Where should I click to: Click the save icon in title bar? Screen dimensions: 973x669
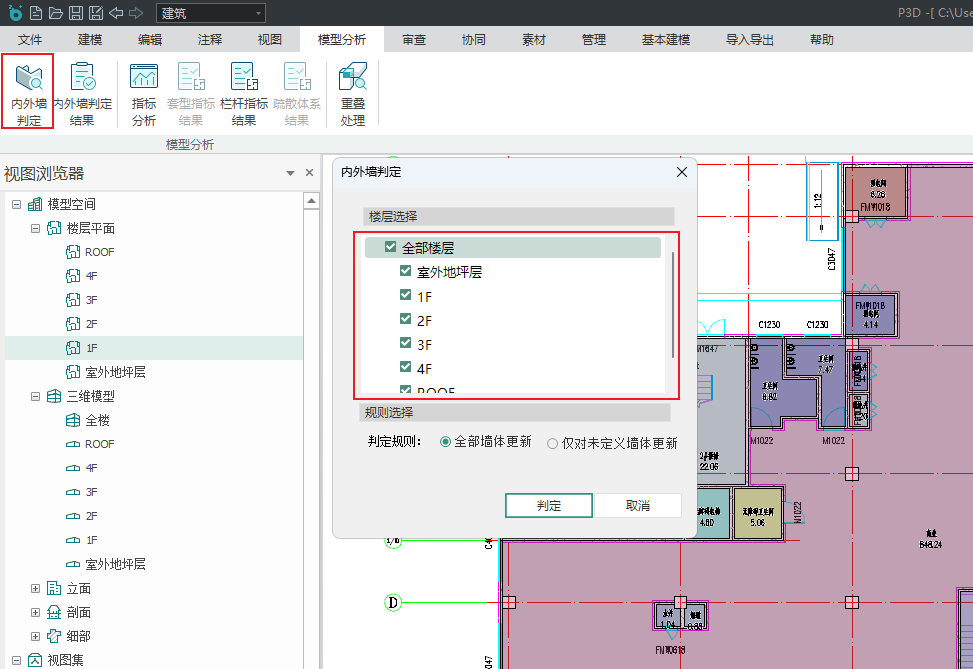point(75,13)
